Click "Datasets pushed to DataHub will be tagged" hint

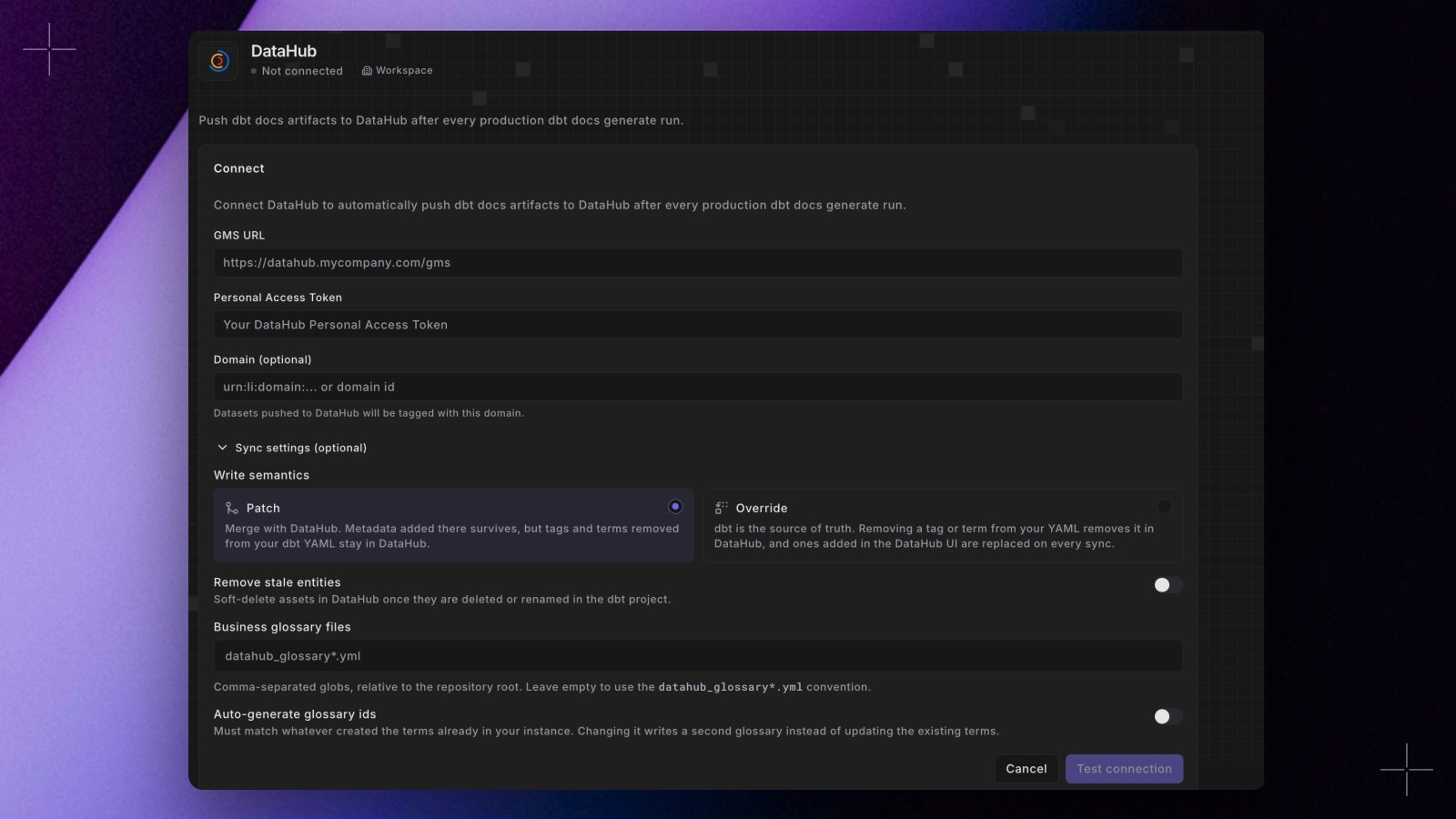coord(369,413)
